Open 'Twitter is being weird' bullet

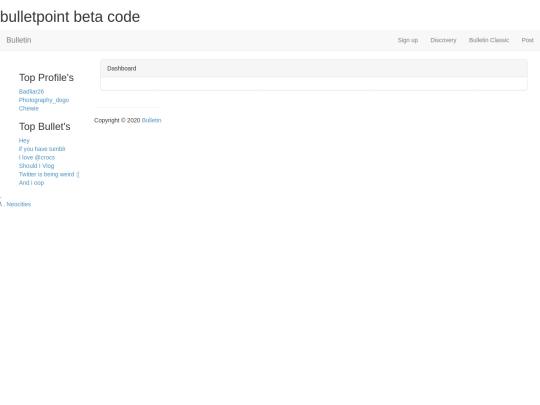(x=49, y=174)
